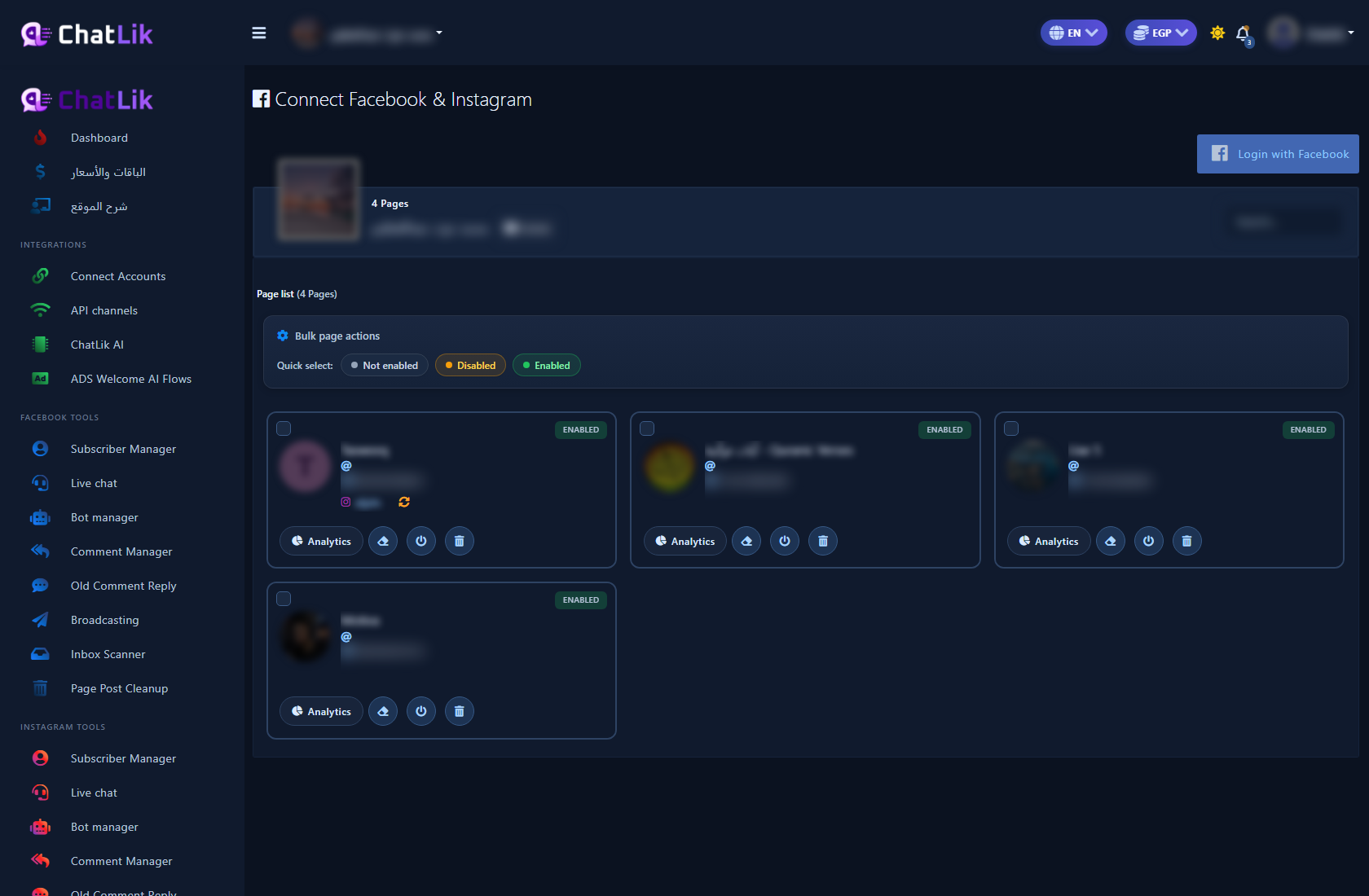Click trash icon on black avatar page
Image resolution: width=1369 pixels, height=896 pixels.
coord(460,711)
